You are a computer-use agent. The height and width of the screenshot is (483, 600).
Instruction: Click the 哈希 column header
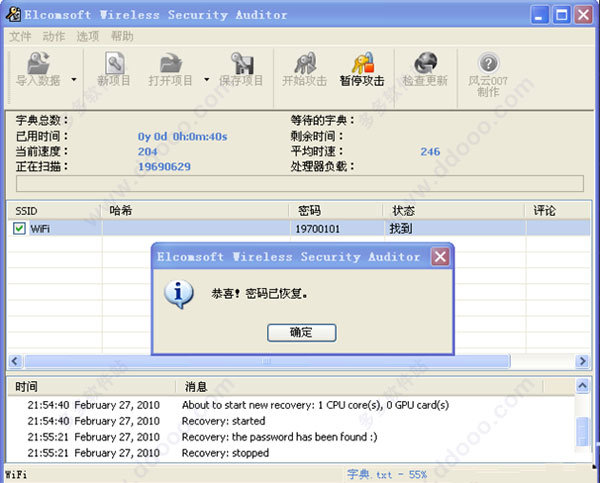tap(195, 211)
